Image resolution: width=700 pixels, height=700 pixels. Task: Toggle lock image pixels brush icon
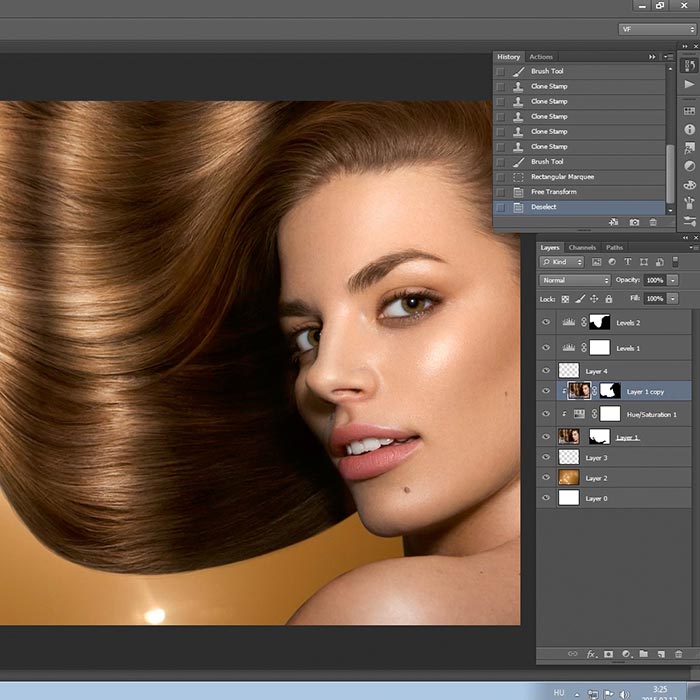(x=580, y=299)
